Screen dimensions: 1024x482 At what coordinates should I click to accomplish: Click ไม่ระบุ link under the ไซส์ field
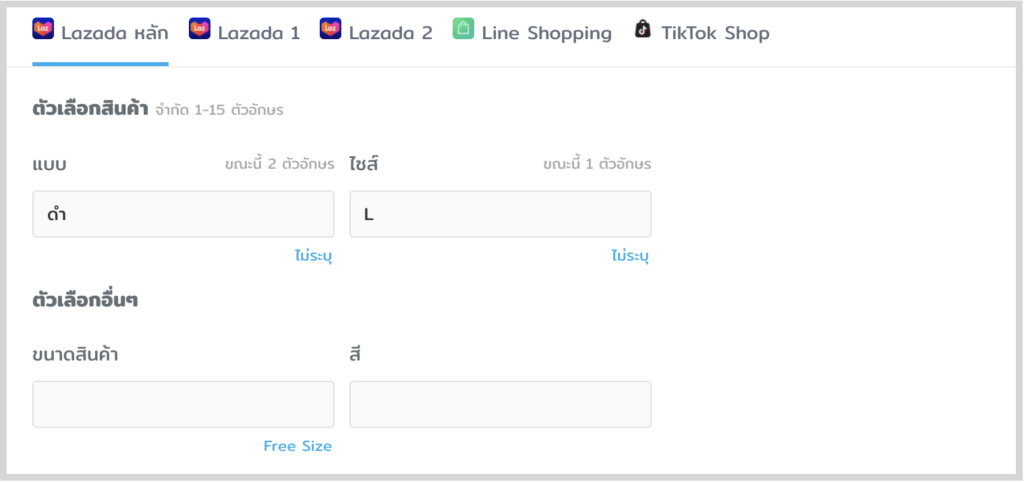click(x=630, y=256)
